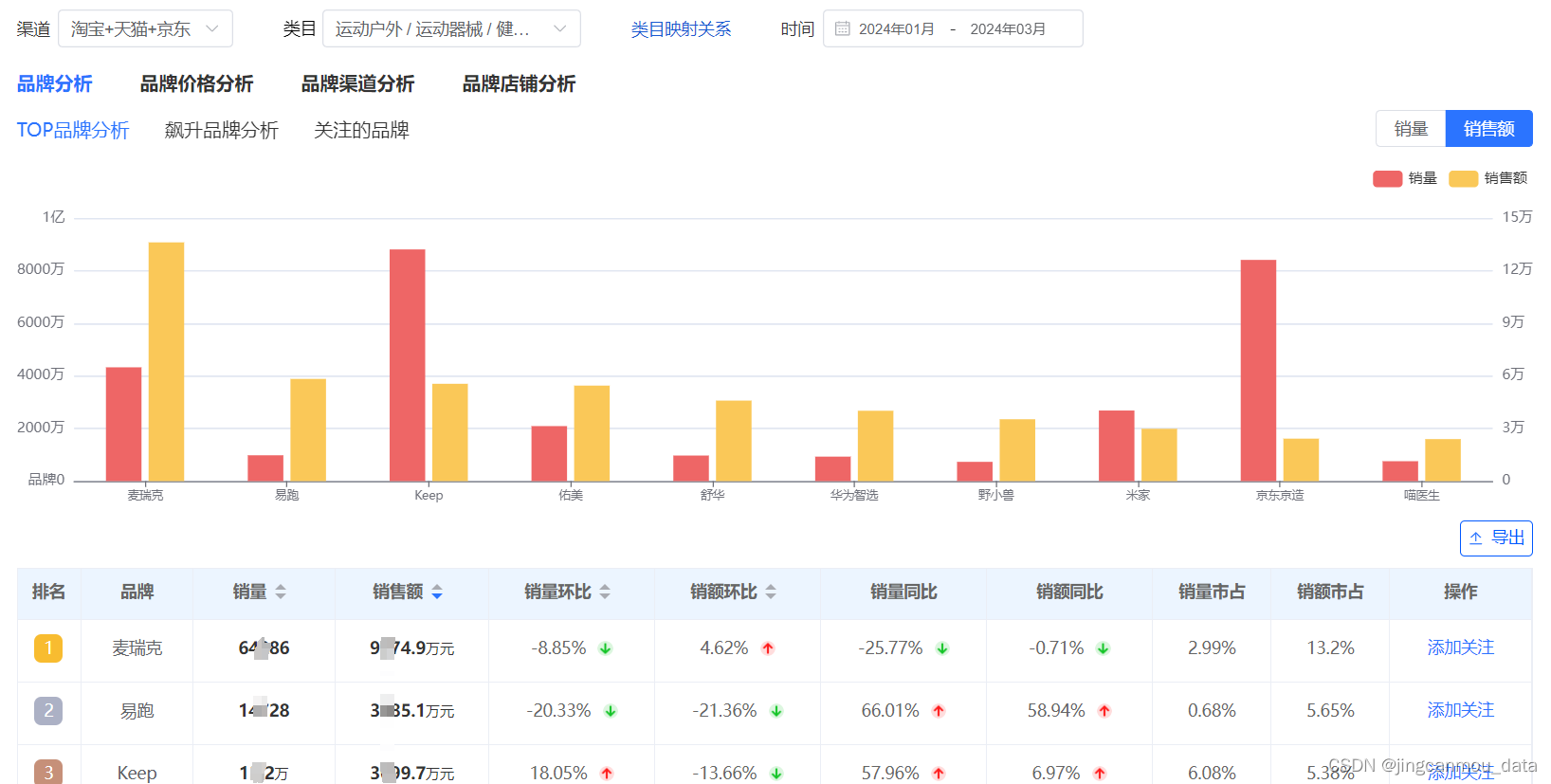Screen dimensions: 1551x784
Task: Select TOP品牌分析 sub-tab
Action: point(73,130)
